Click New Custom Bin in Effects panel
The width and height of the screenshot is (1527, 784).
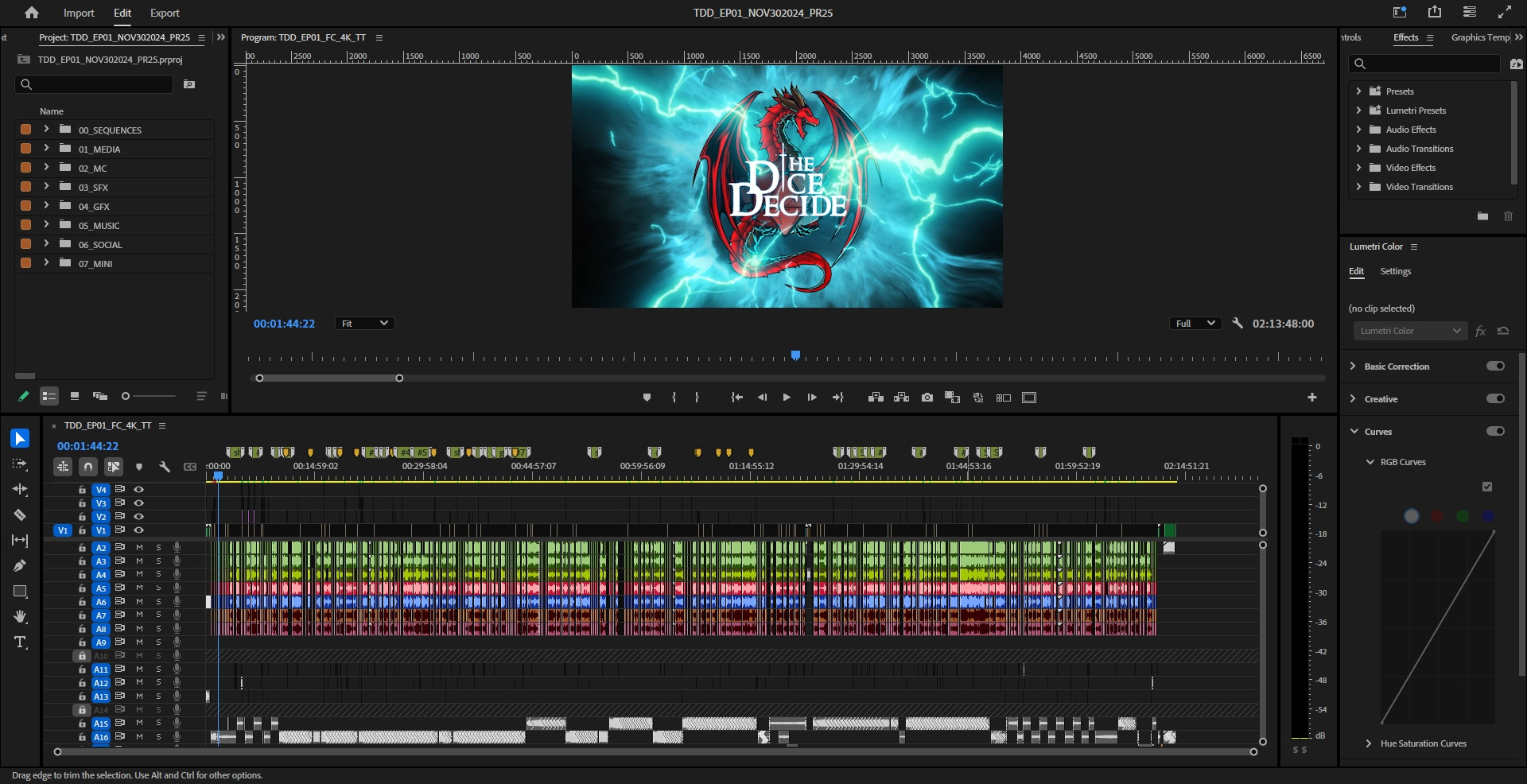point(1482,216)
